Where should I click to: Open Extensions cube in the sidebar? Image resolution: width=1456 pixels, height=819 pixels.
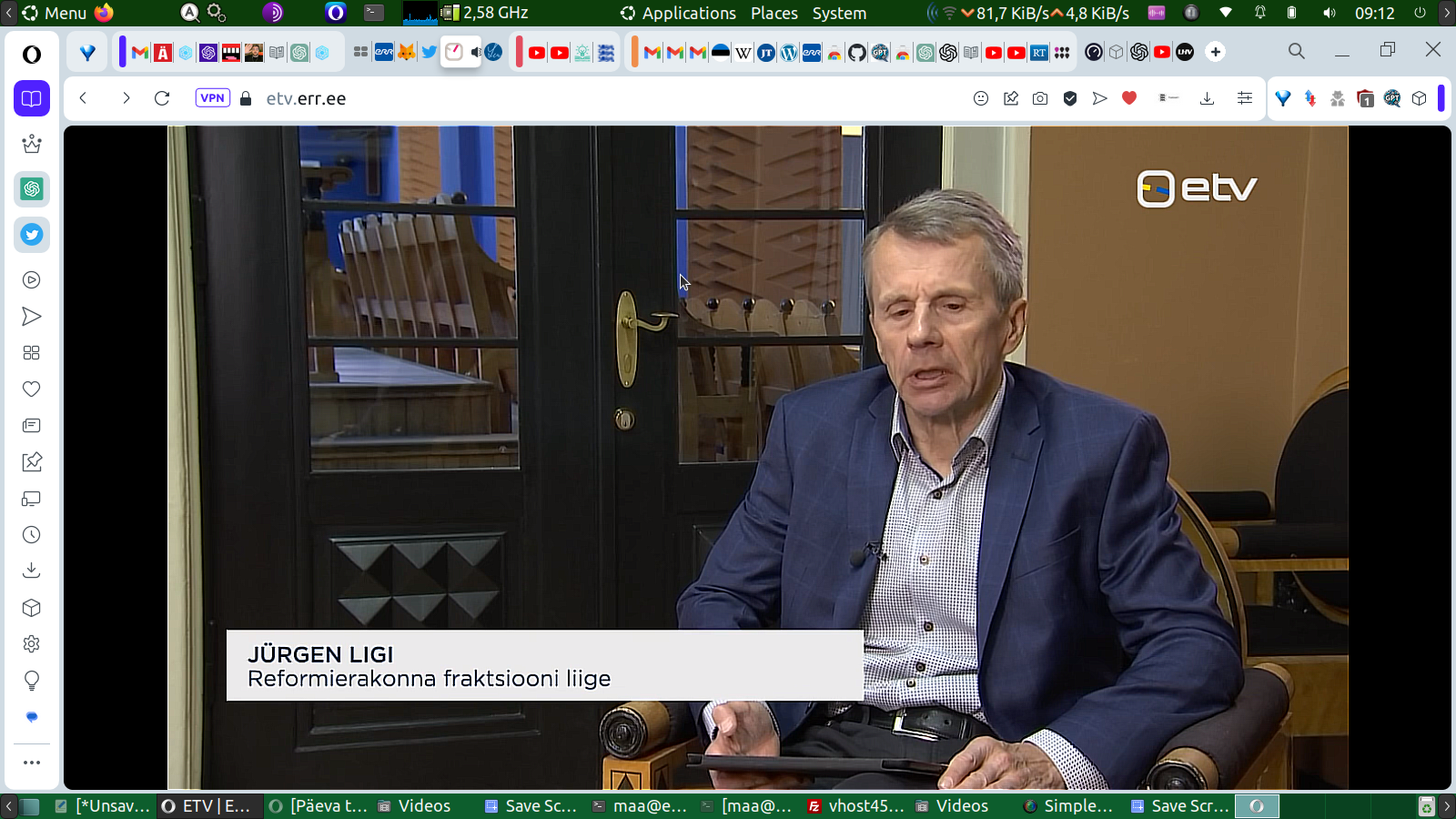coord(32,608)
